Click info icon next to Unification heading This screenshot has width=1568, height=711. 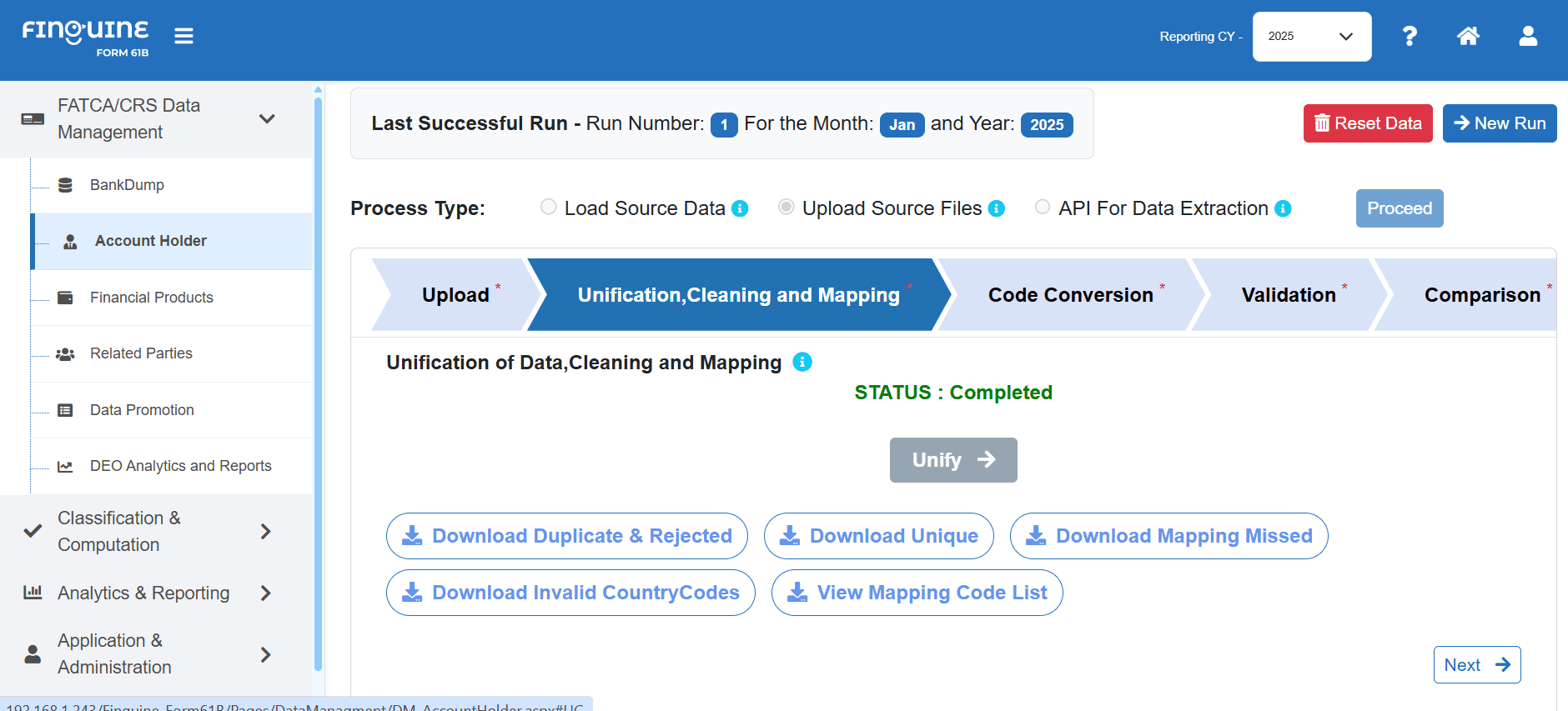pyautogui.click(x=802, y=362)
